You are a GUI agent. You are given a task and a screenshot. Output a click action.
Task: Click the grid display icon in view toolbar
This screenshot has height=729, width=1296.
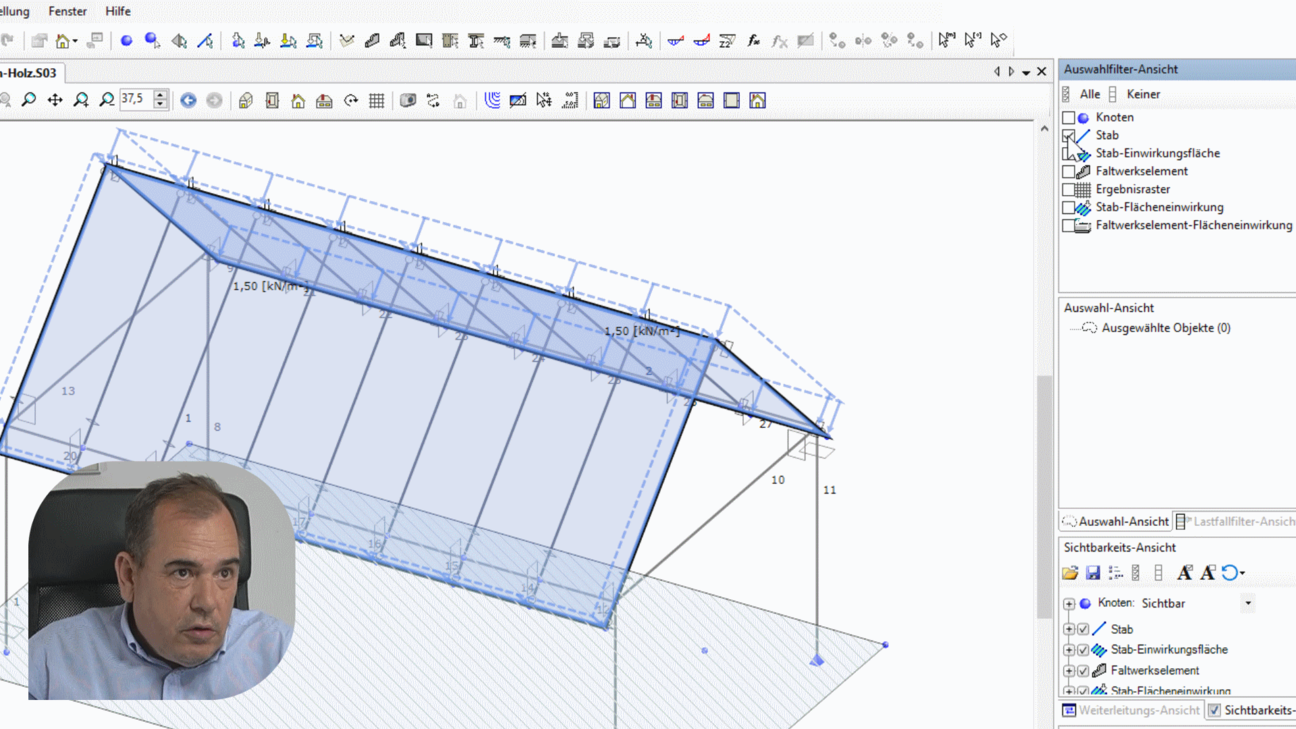coord(377,101)
